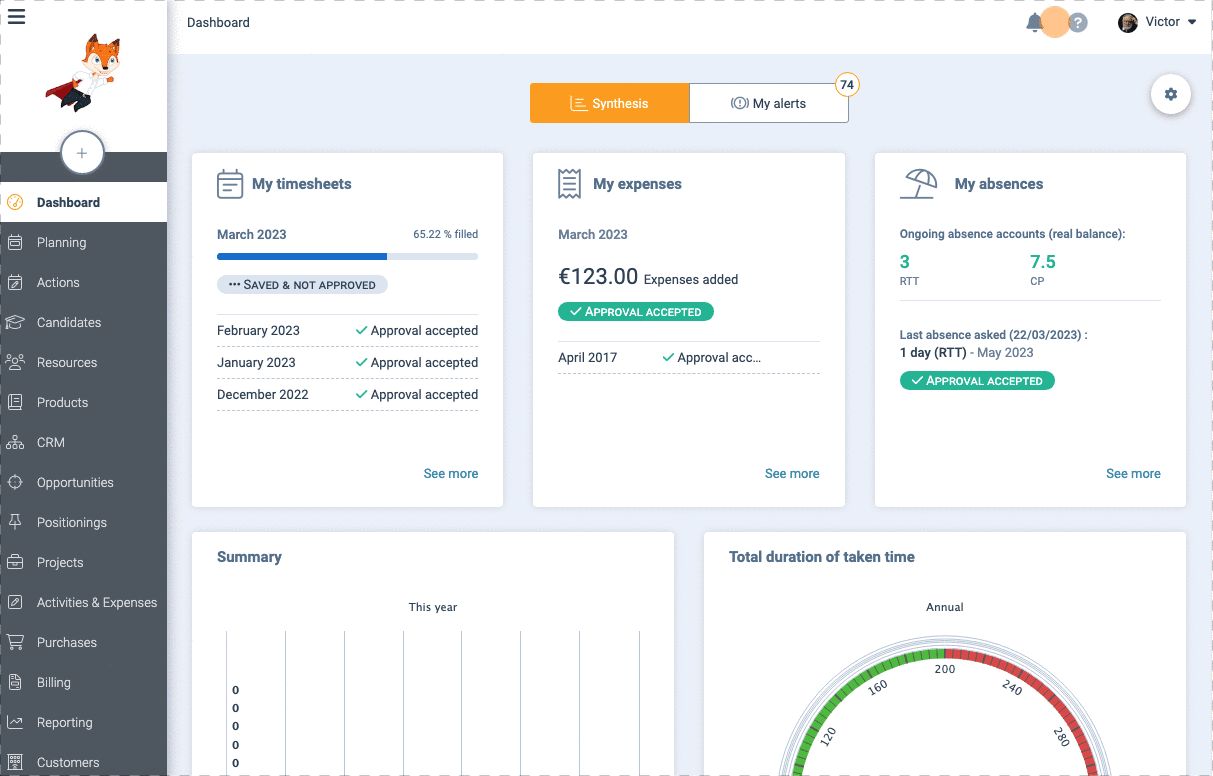
Task: Click the Opportunities target icon
Action: point(15,482)
